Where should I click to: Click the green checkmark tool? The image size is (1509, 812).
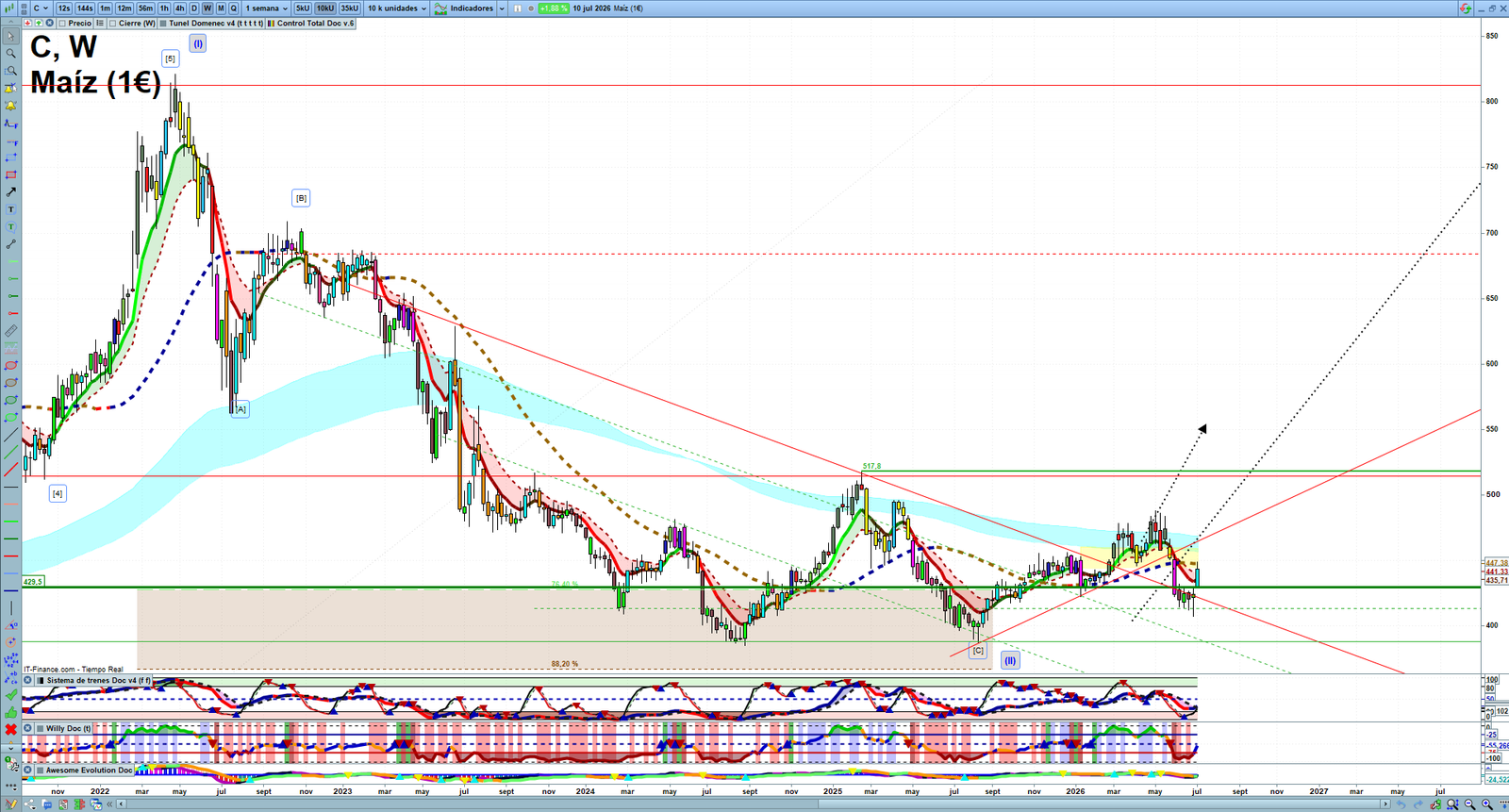[x=11, y=694]
